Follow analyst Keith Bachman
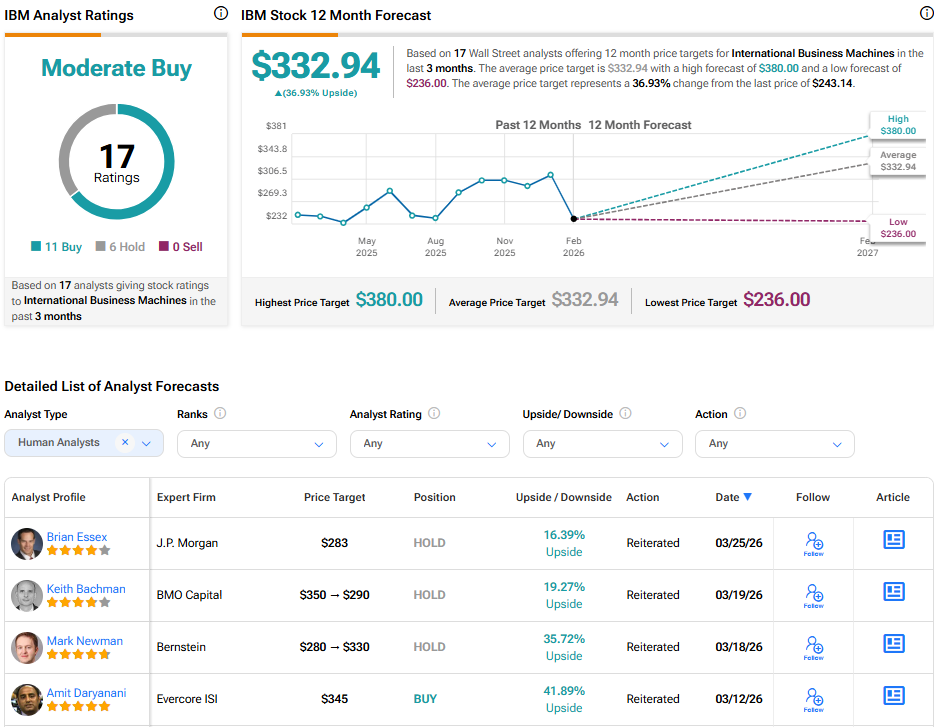Image resolution: width=934 pixels, height=727 pixels. click(x=813, y=595)
